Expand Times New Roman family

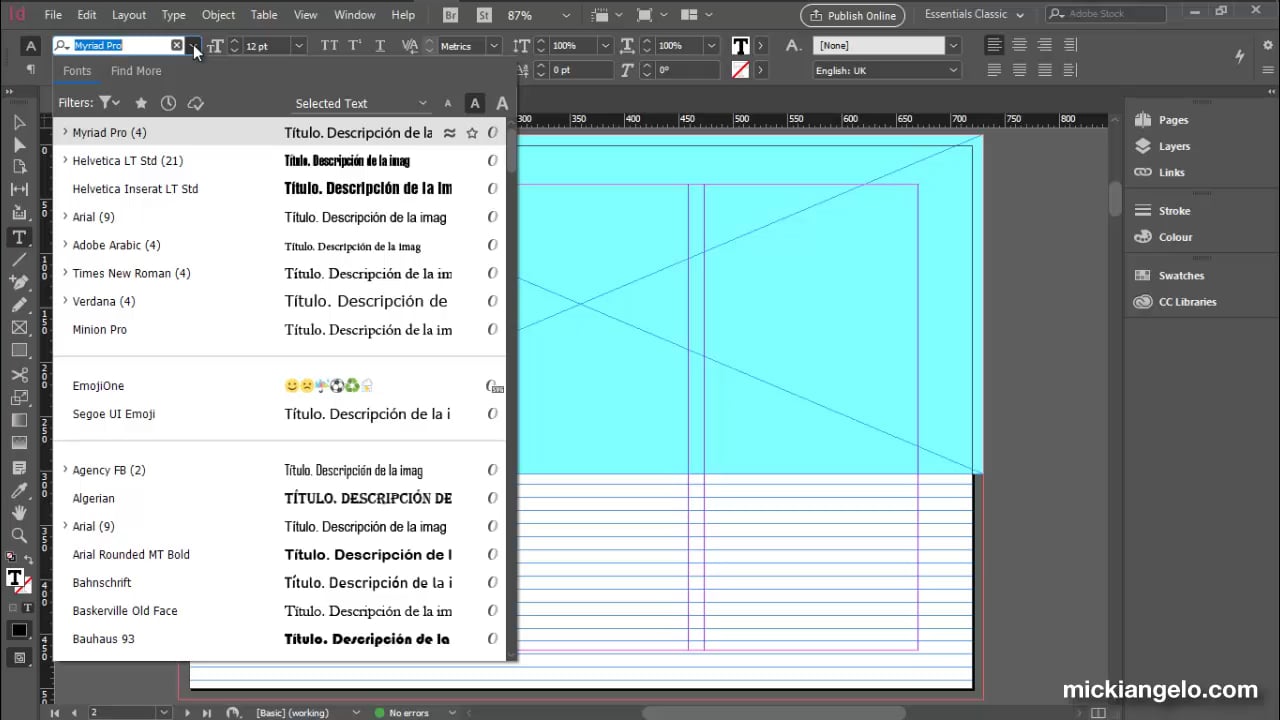(x=65, y=273)
